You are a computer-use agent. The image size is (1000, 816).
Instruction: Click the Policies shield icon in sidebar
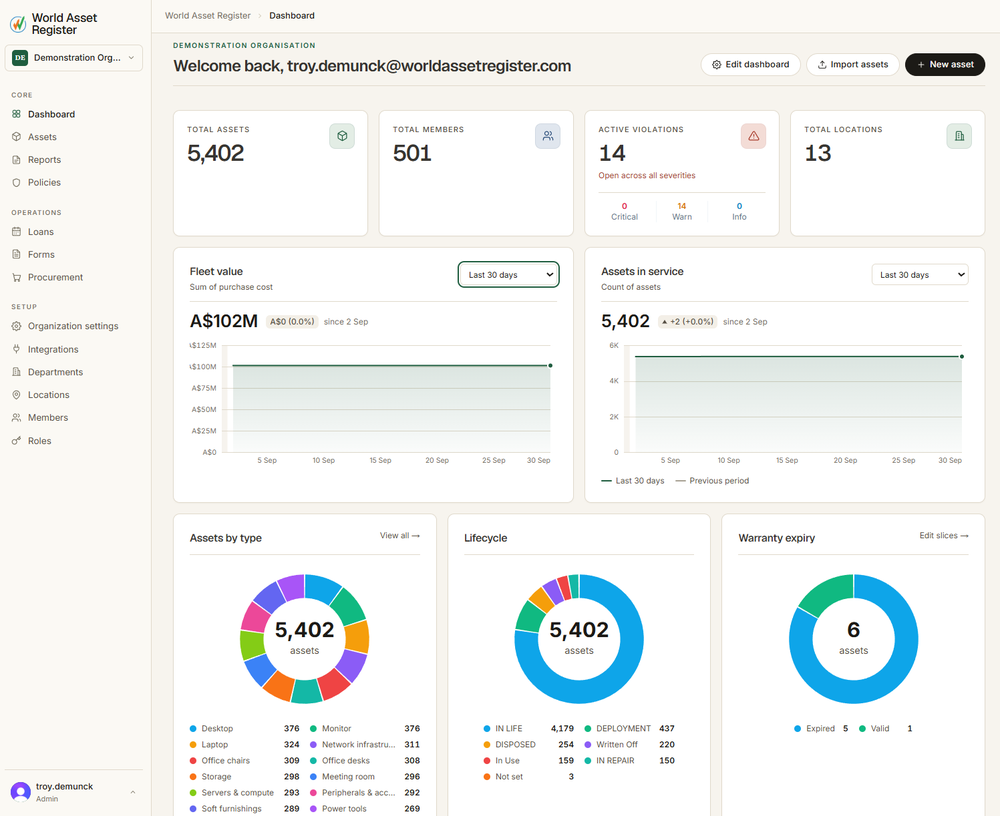17,182
